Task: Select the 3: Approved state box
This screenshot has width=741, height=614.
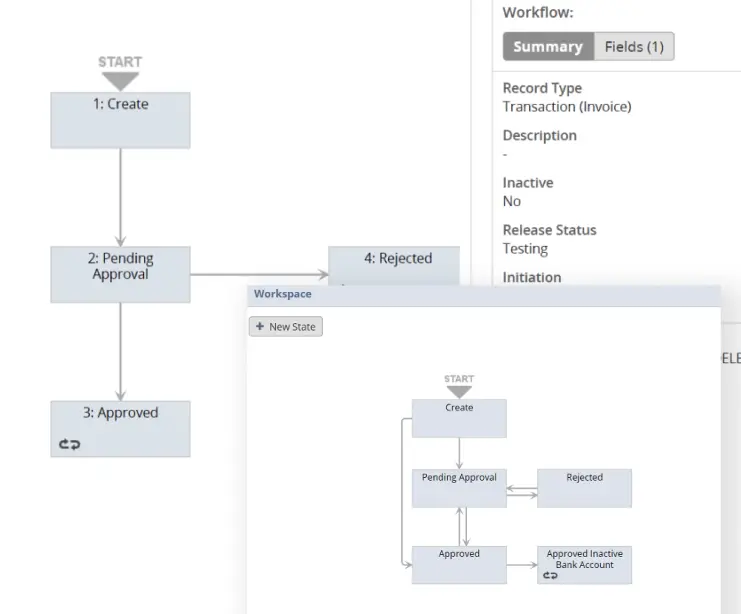Action: click(x=120, y=429)
